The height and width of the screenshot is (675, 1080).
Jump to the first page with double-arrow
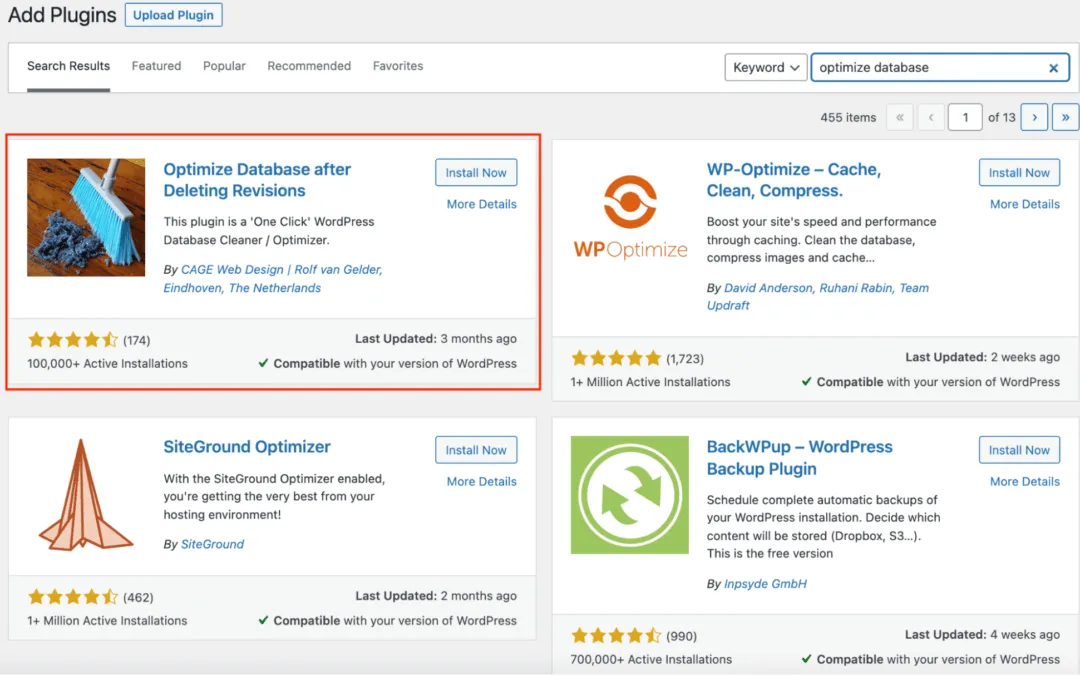coord(899,117)
